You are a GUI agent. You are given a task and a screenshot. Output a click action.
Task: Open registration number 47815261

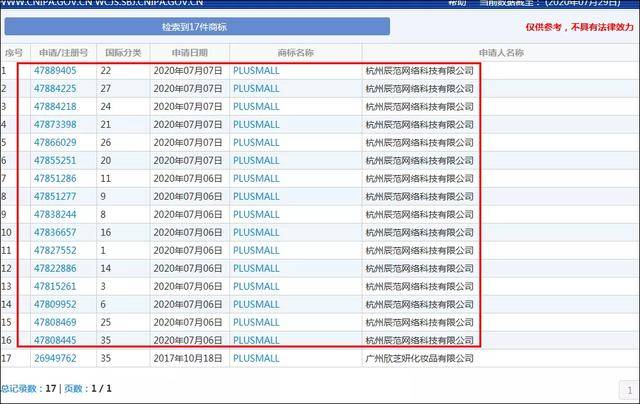pyautogui.click(x=55, y=286)
